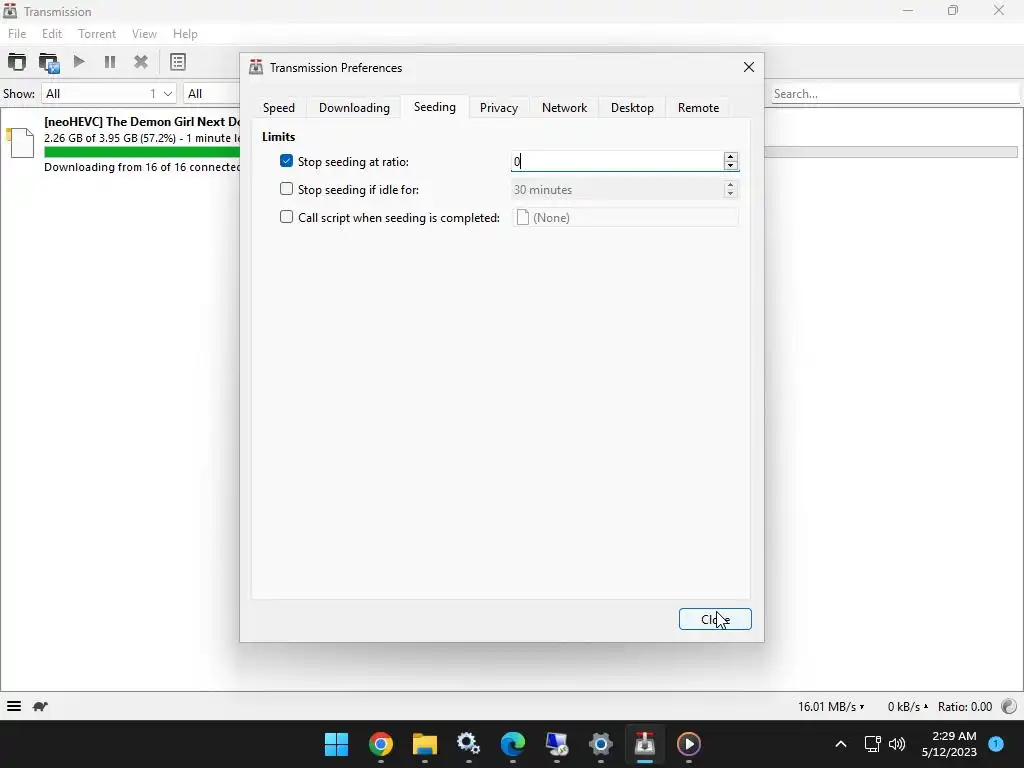The image size is (1024, 768).
Task: Open the remote desktop taskbar icon
Action: coord(556,744)
